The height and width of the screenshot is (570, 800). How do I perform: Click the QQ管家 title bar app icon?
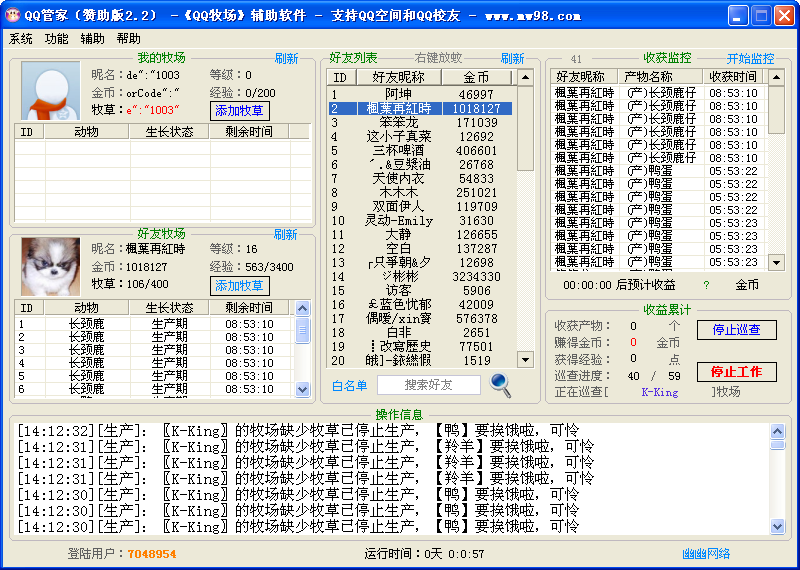(x=13, y=15)
